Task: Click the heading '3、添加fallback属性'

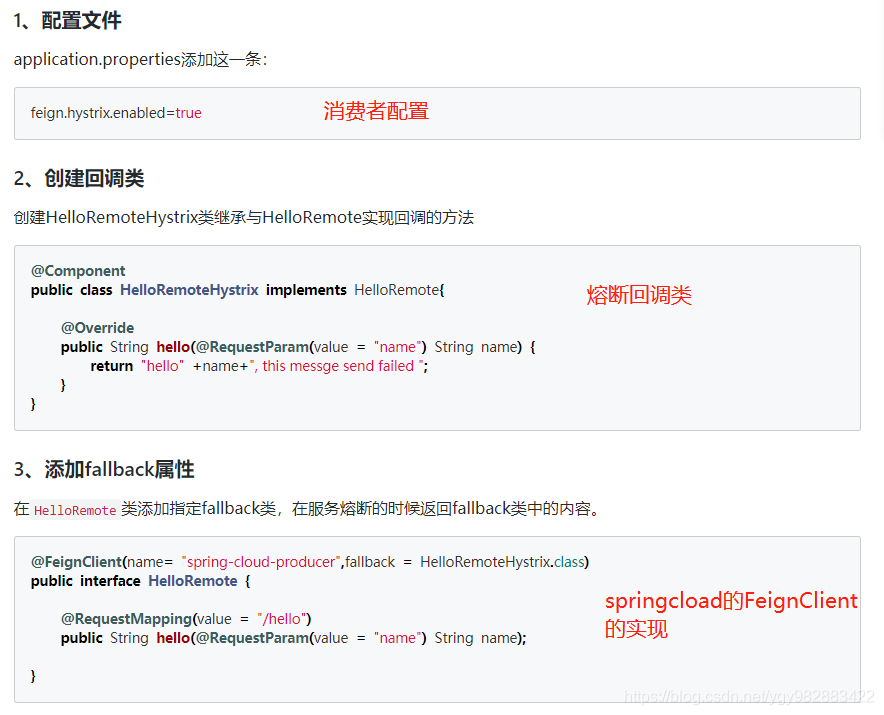Action: pyautogui.click(x=104, y=469)
